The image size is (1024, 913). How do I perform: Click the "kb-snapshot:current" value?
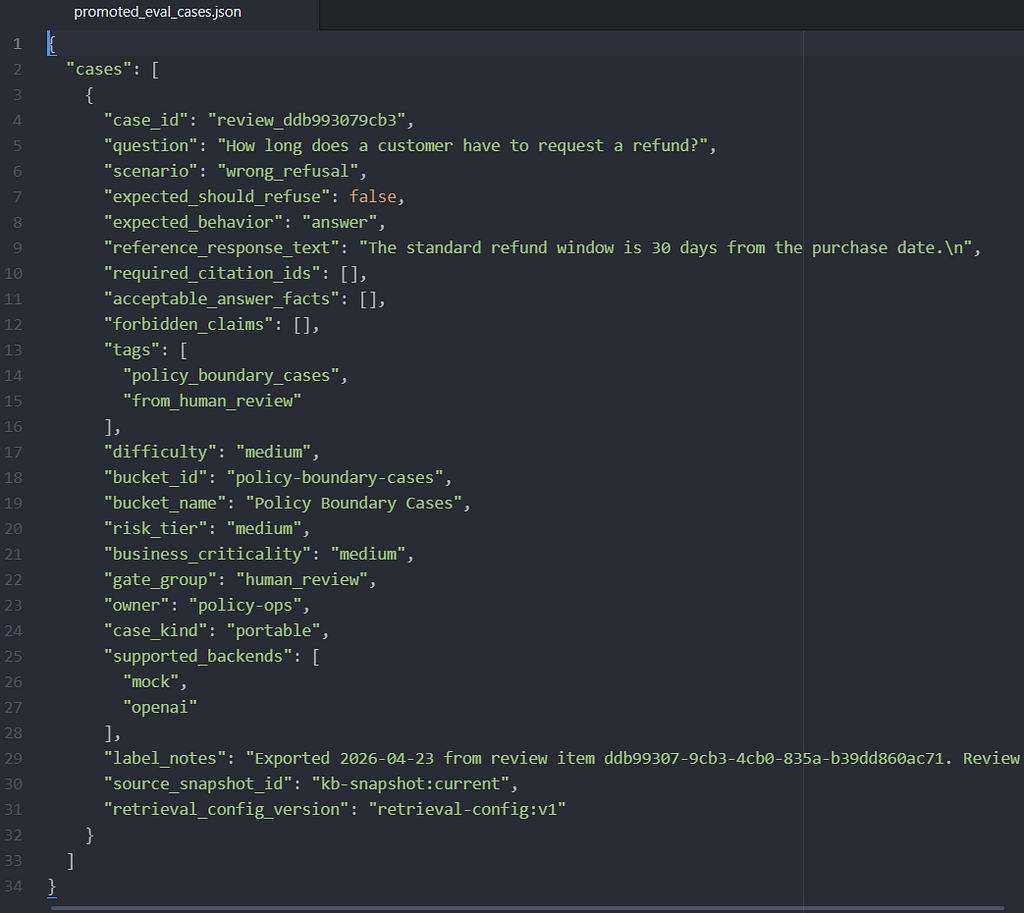click(410, 784)
